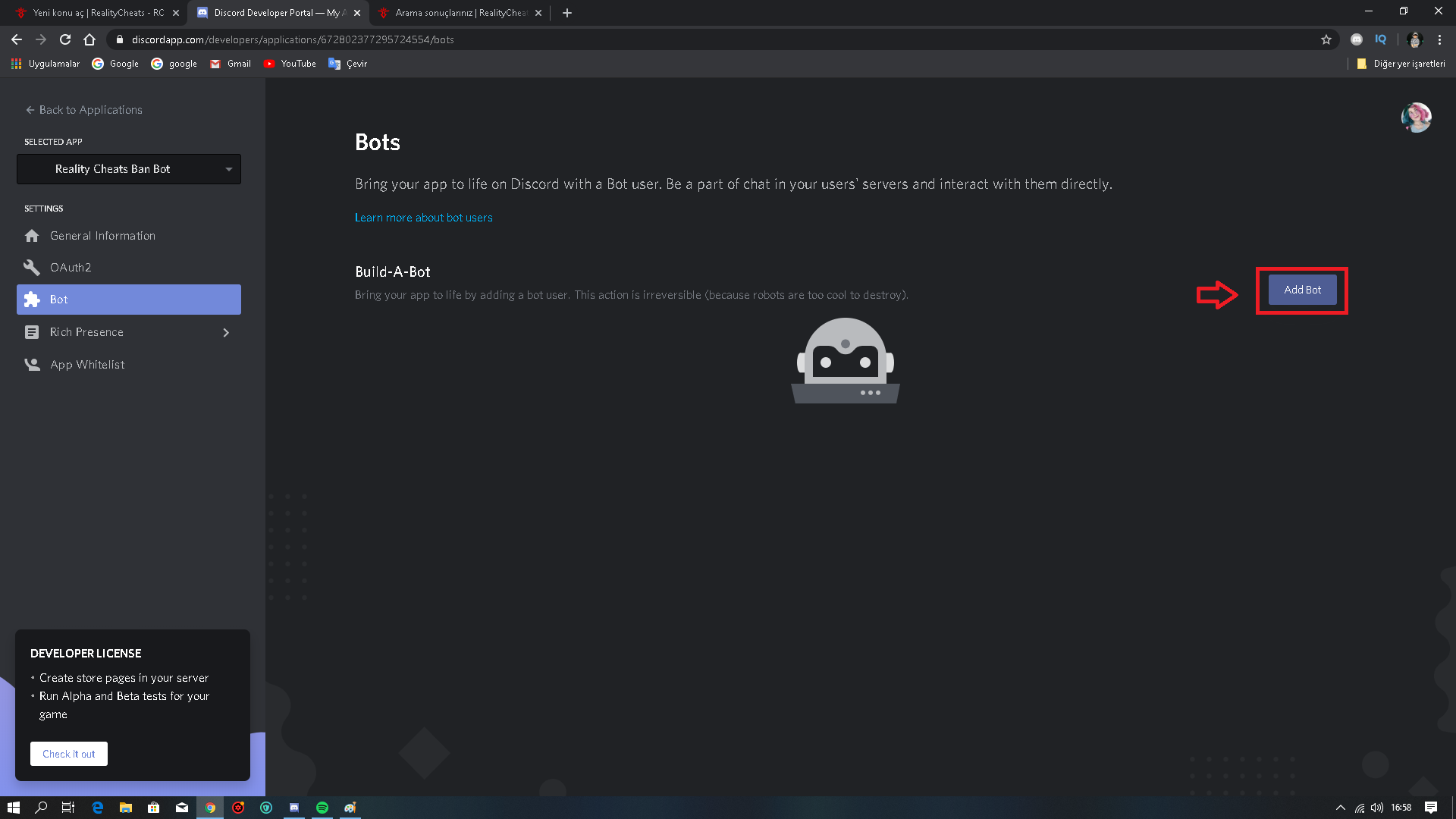The height and width of the screenshot is (819, 1456).
Task: Bookmark this page with the star icon
Action: point(1326,39)
